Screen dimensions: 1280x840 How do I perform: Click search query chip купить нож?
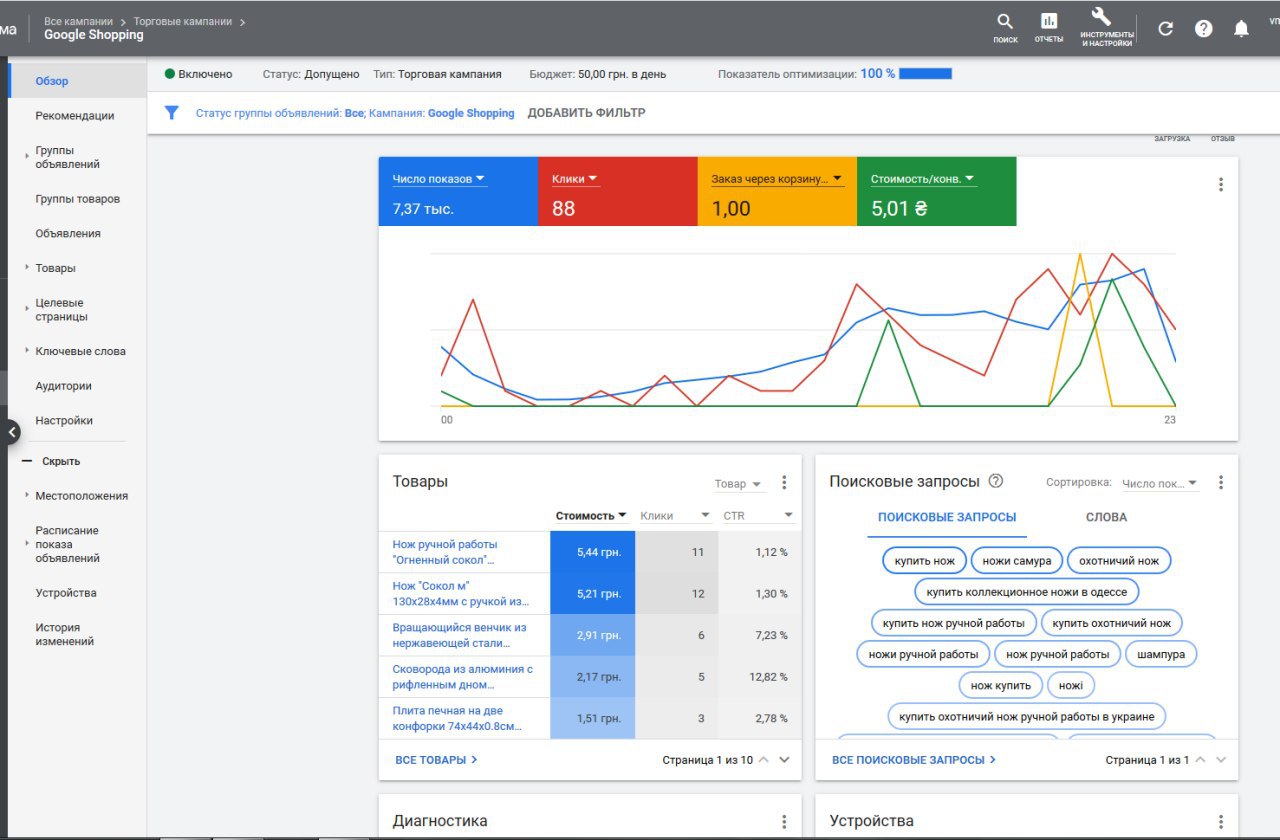click(926, 561)
